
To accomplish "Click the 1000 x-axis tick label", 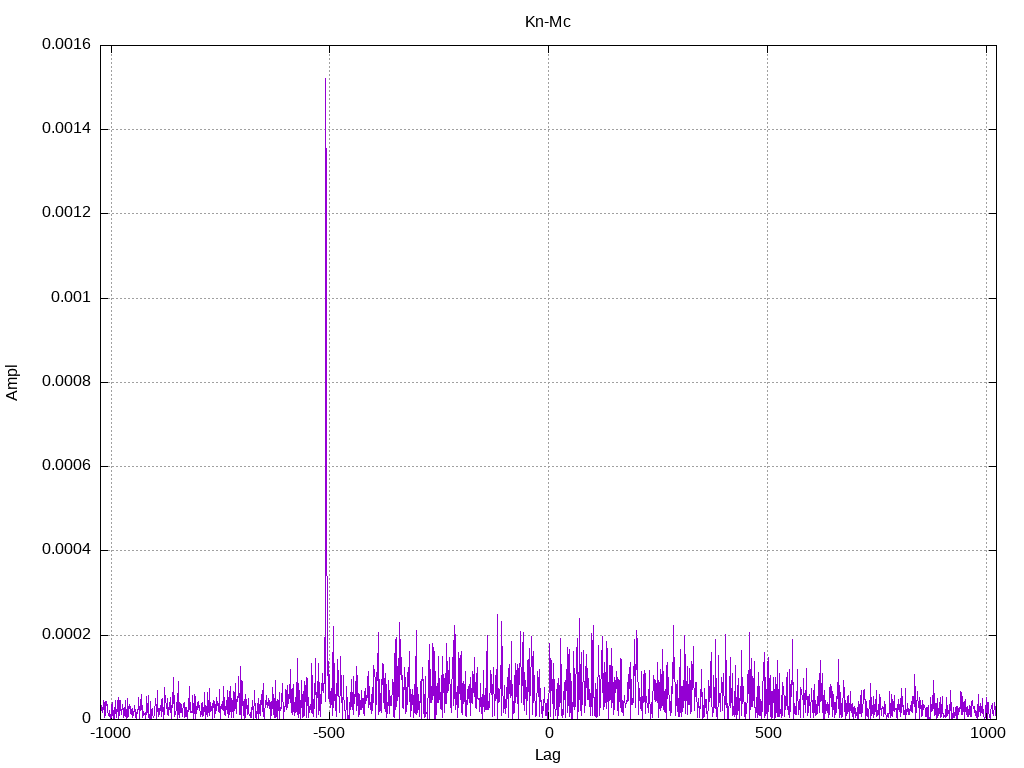I will [987, 733].
